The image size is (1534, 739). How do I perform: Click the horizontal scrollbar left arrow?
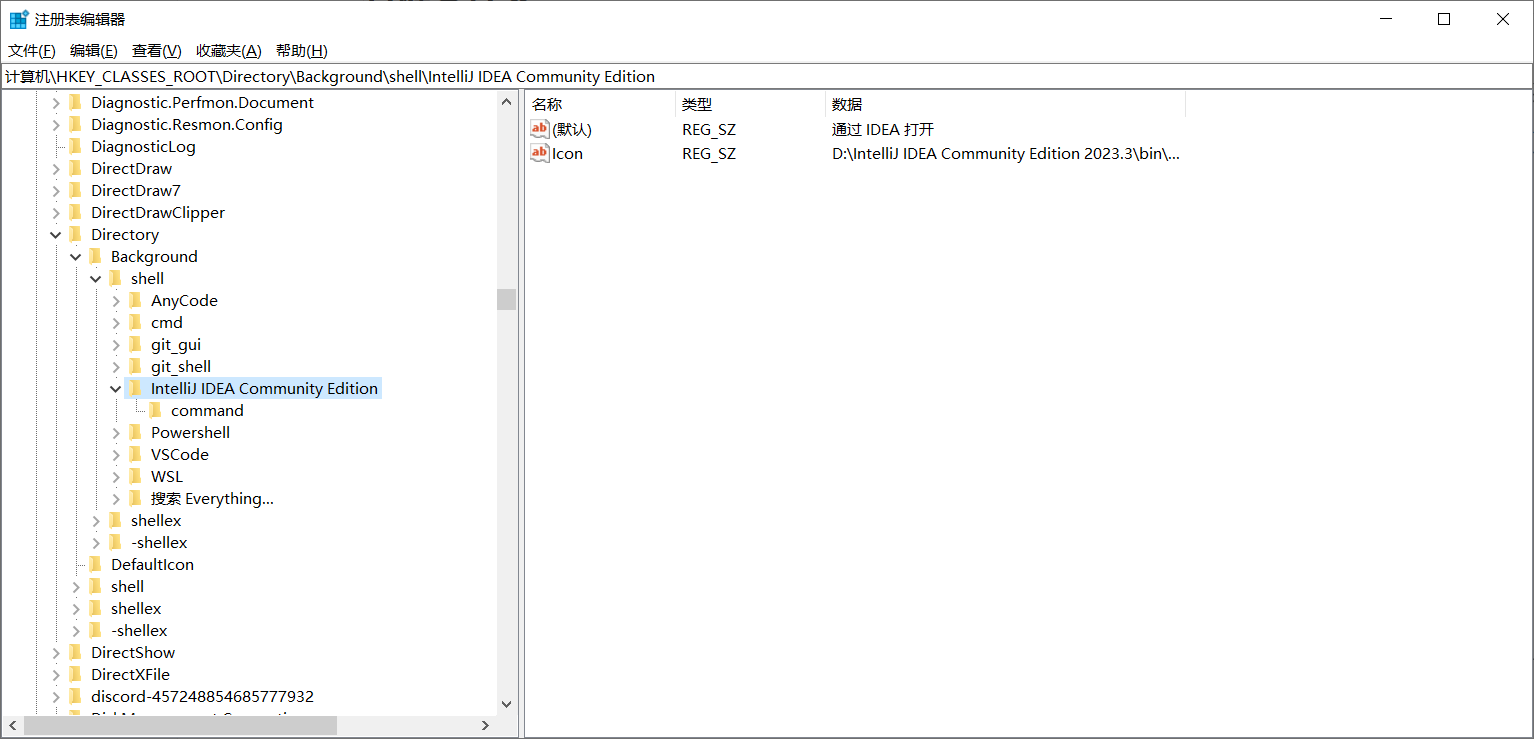(13, 726)
